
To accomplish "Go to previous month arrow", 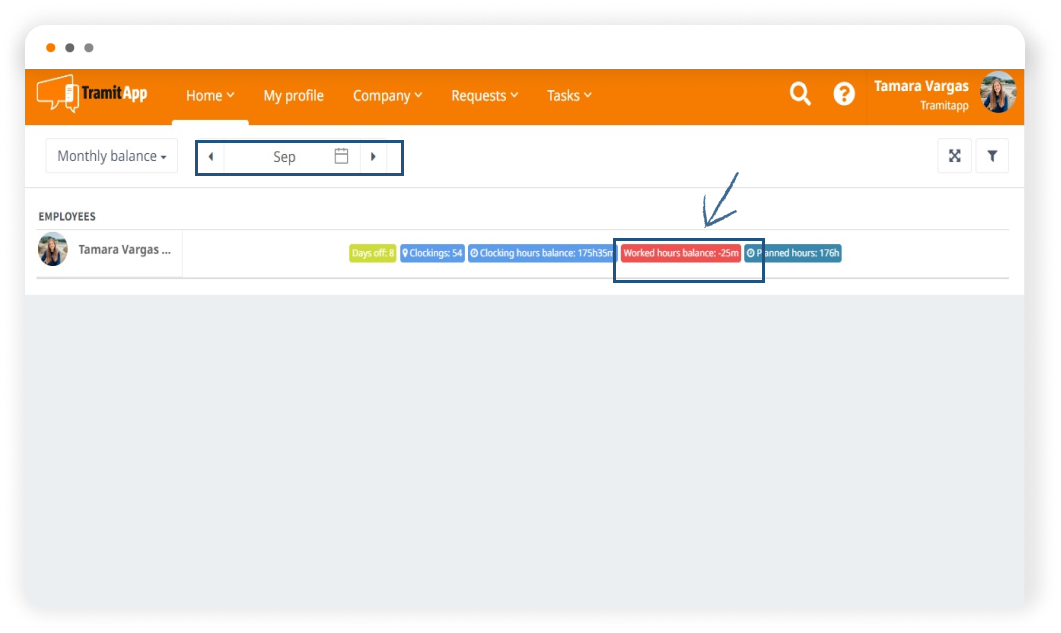I will [210, 157].
